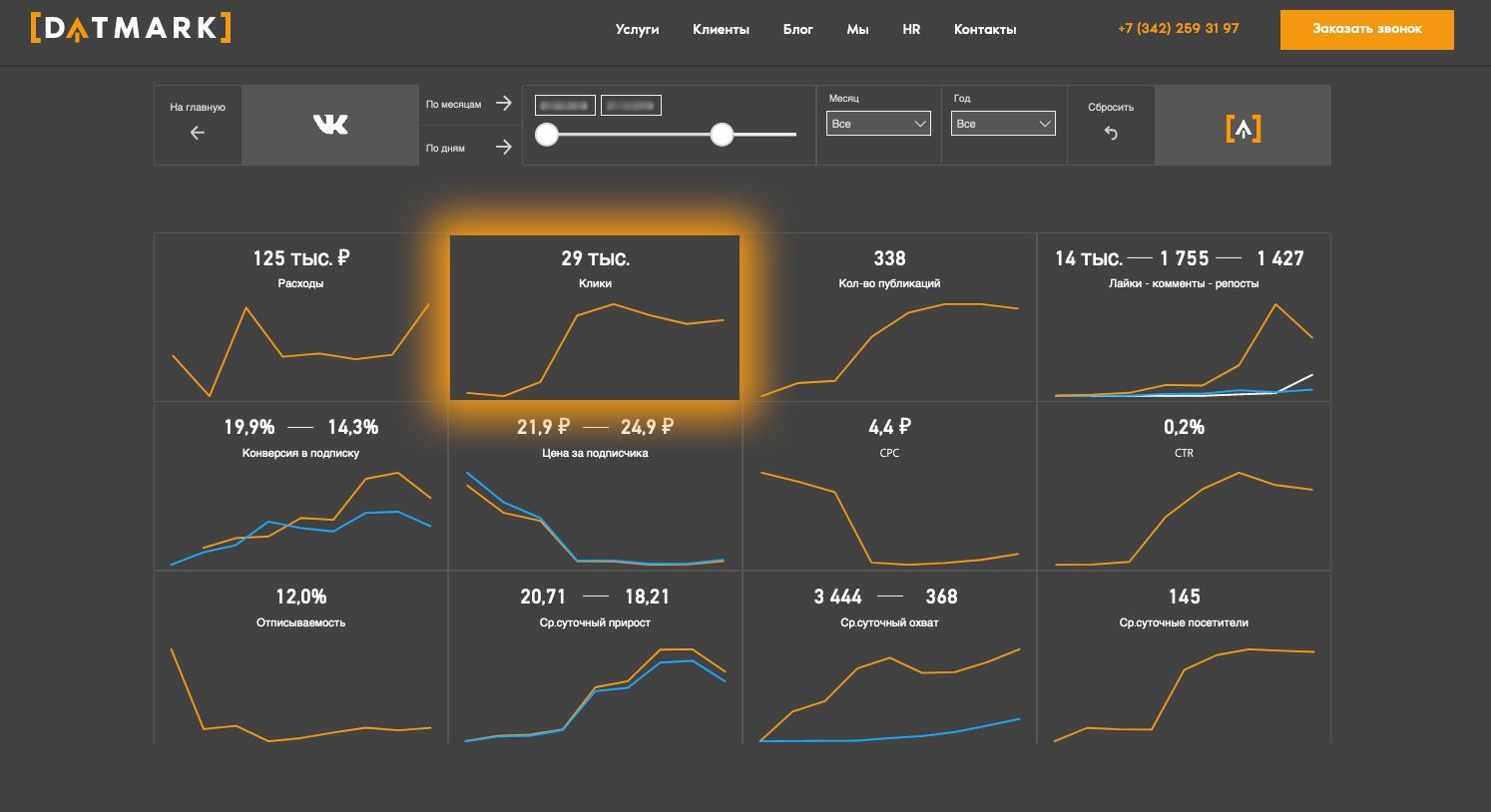Open the CTR chart card
Image resolution: width=1491 pixels, height=812 pixels.
[x=1184, y=486]
